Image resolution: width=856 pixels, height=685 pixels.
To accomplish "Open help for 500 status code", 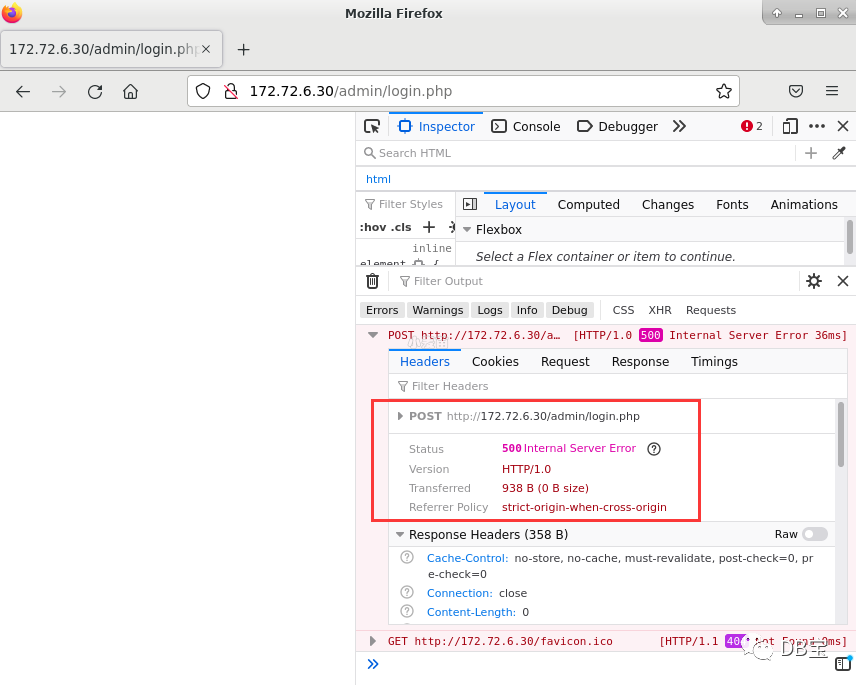I will (x=653, y=449).
